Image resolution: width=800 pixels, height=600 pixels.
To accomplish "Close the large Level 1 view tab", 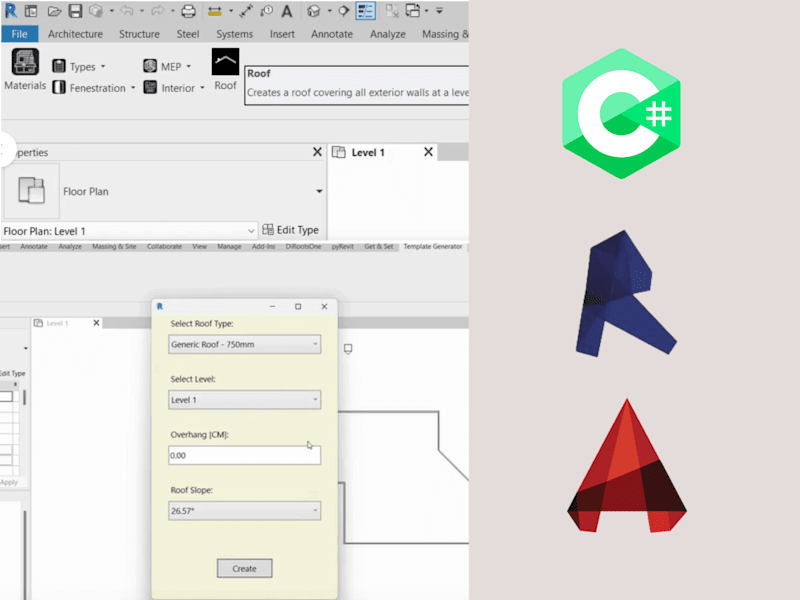I will 428,152.
